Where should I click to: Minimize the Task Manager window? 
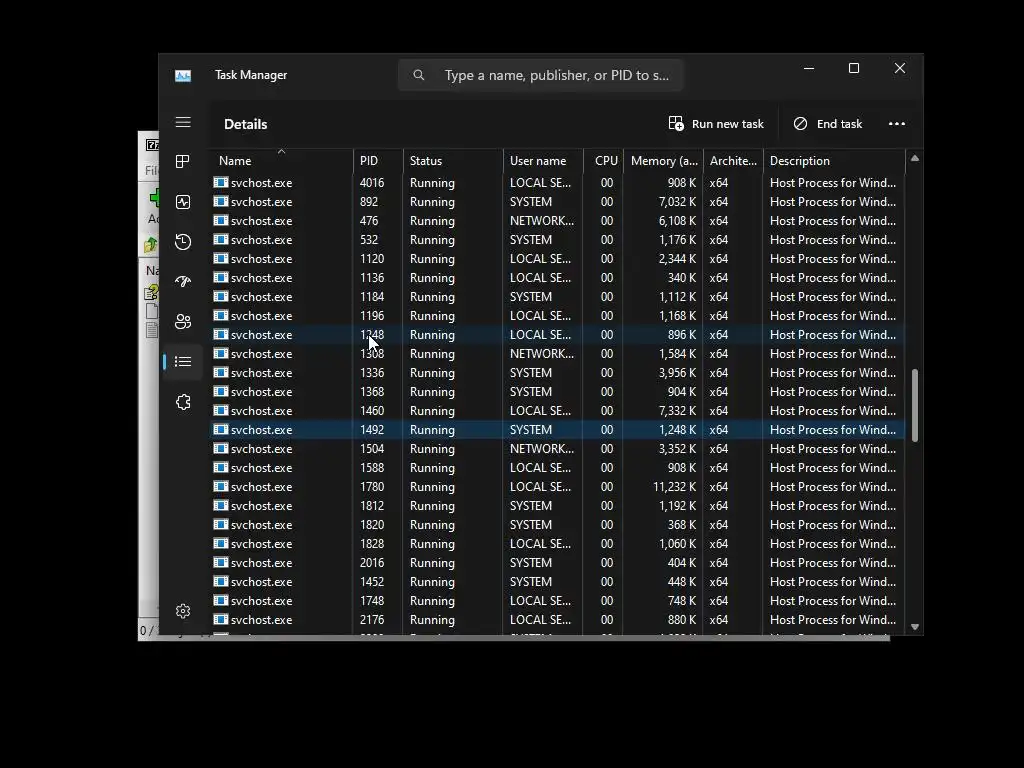(808, 68)
